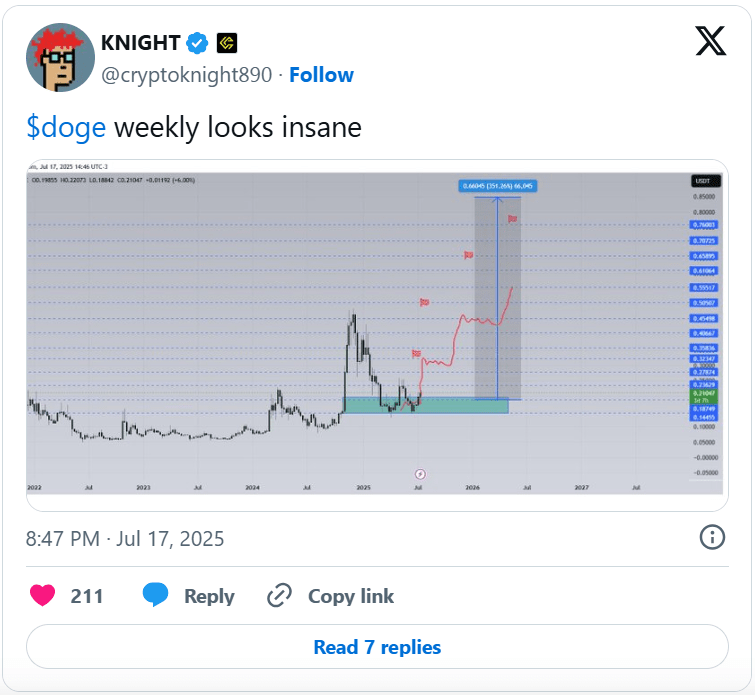
Task: Open the KNIGHT display name
Action: (141, 43)
